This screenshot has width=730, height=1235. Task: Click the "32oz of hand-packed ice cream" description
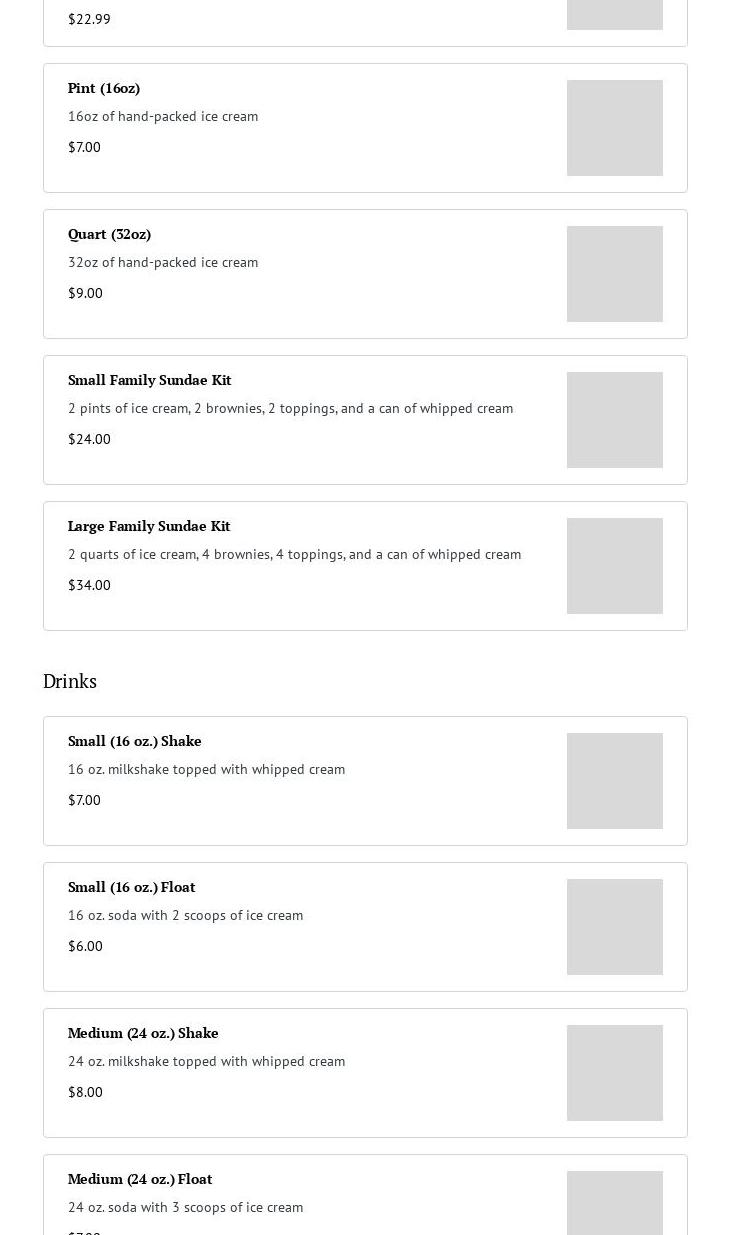tap(163, 262)
